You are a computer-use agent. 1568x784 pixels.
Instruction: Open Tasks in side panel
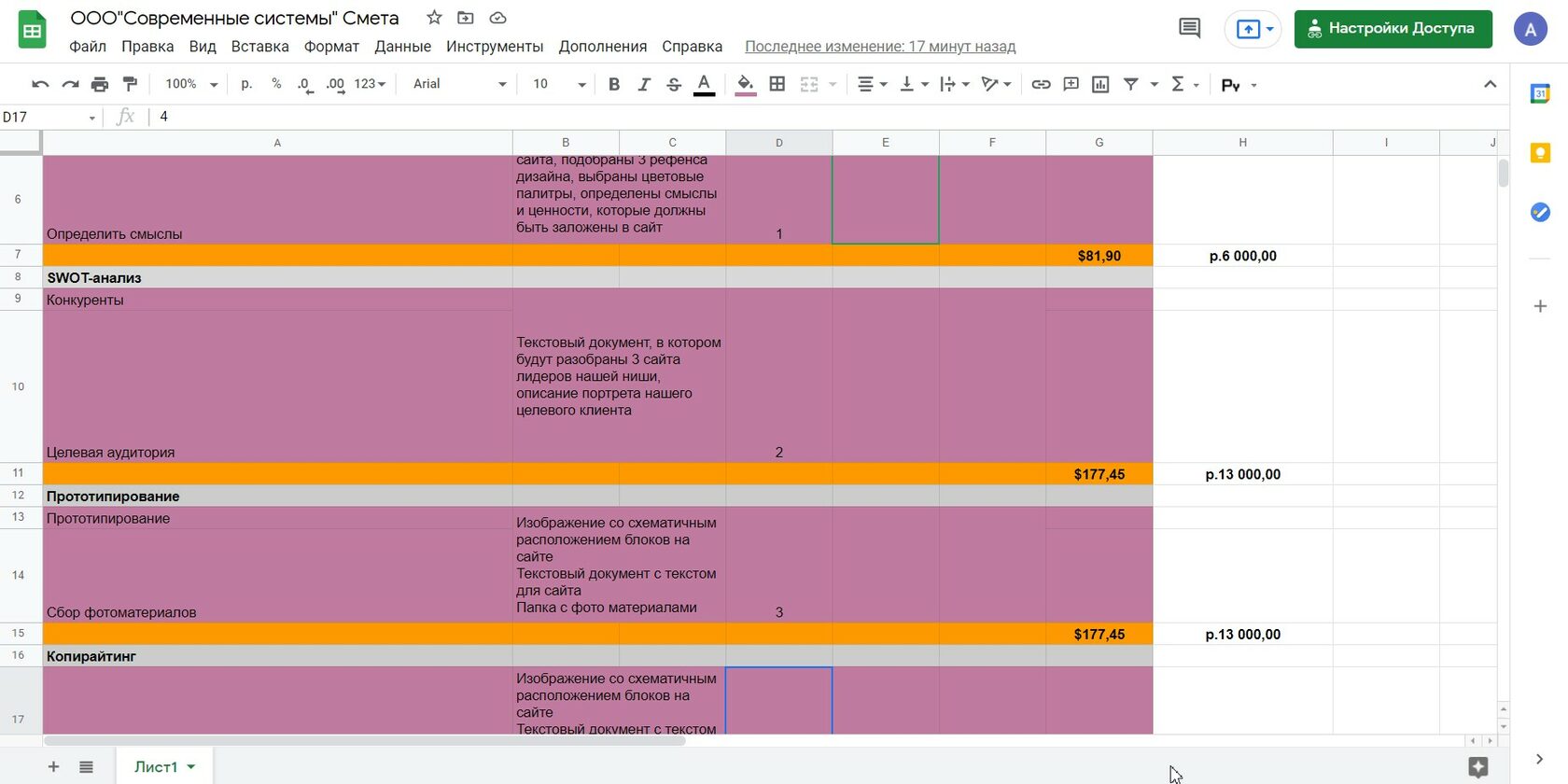[1540, 213]
